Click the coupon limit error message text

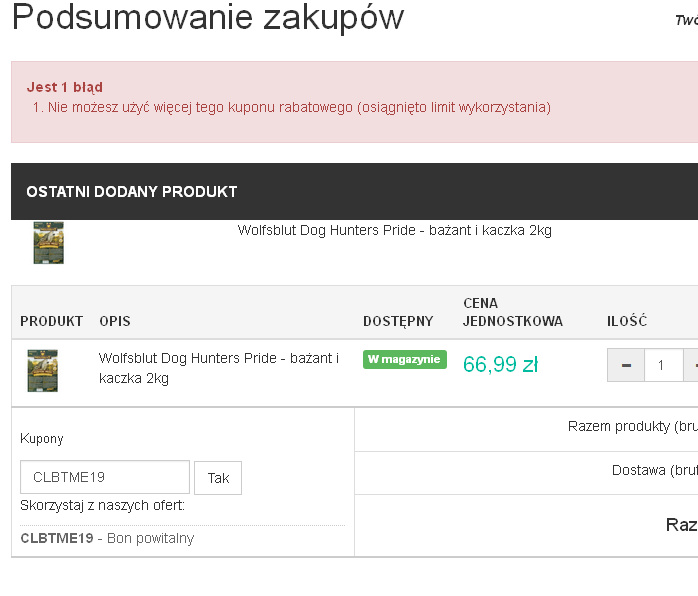pos(292,107)
